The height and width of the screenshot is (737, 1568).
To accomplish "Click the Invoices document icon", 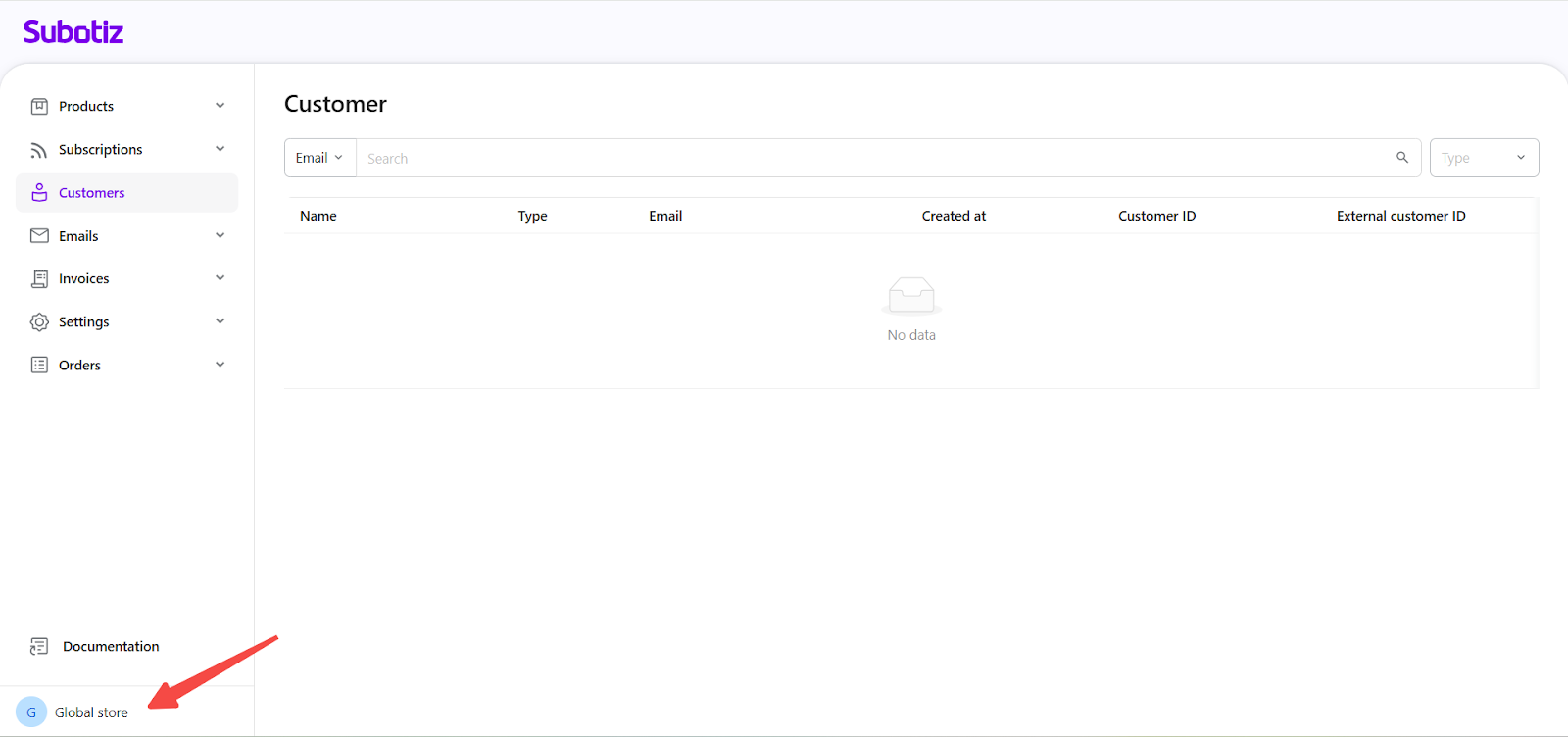I will [x=39, y=279].
